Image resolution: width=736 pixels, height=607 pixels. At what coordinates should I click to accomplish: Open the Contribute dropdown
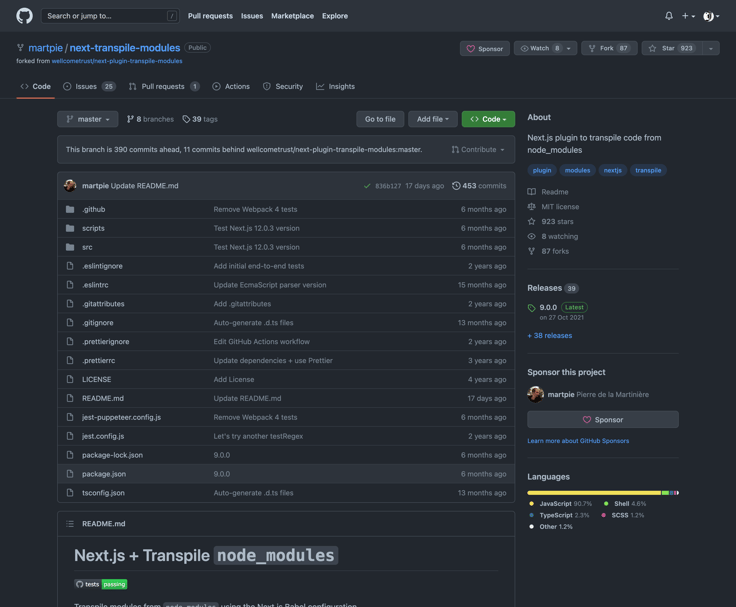click(478, 149)
